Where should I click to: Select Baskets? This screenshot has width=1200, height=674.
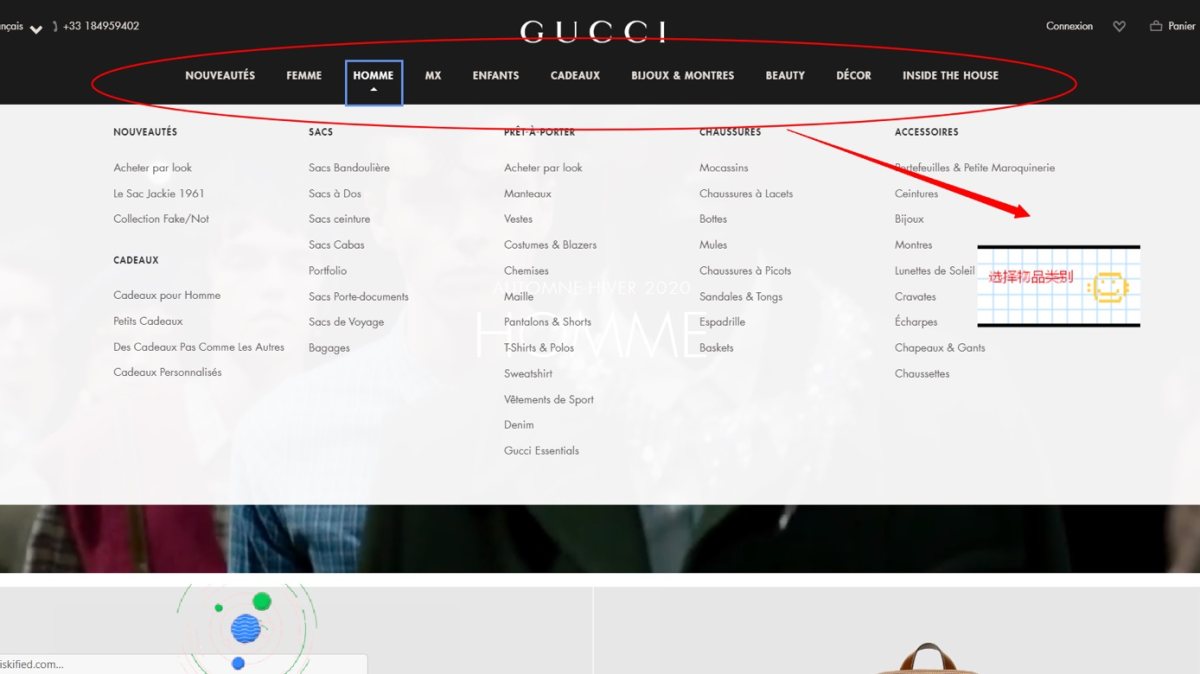point(716,348)
